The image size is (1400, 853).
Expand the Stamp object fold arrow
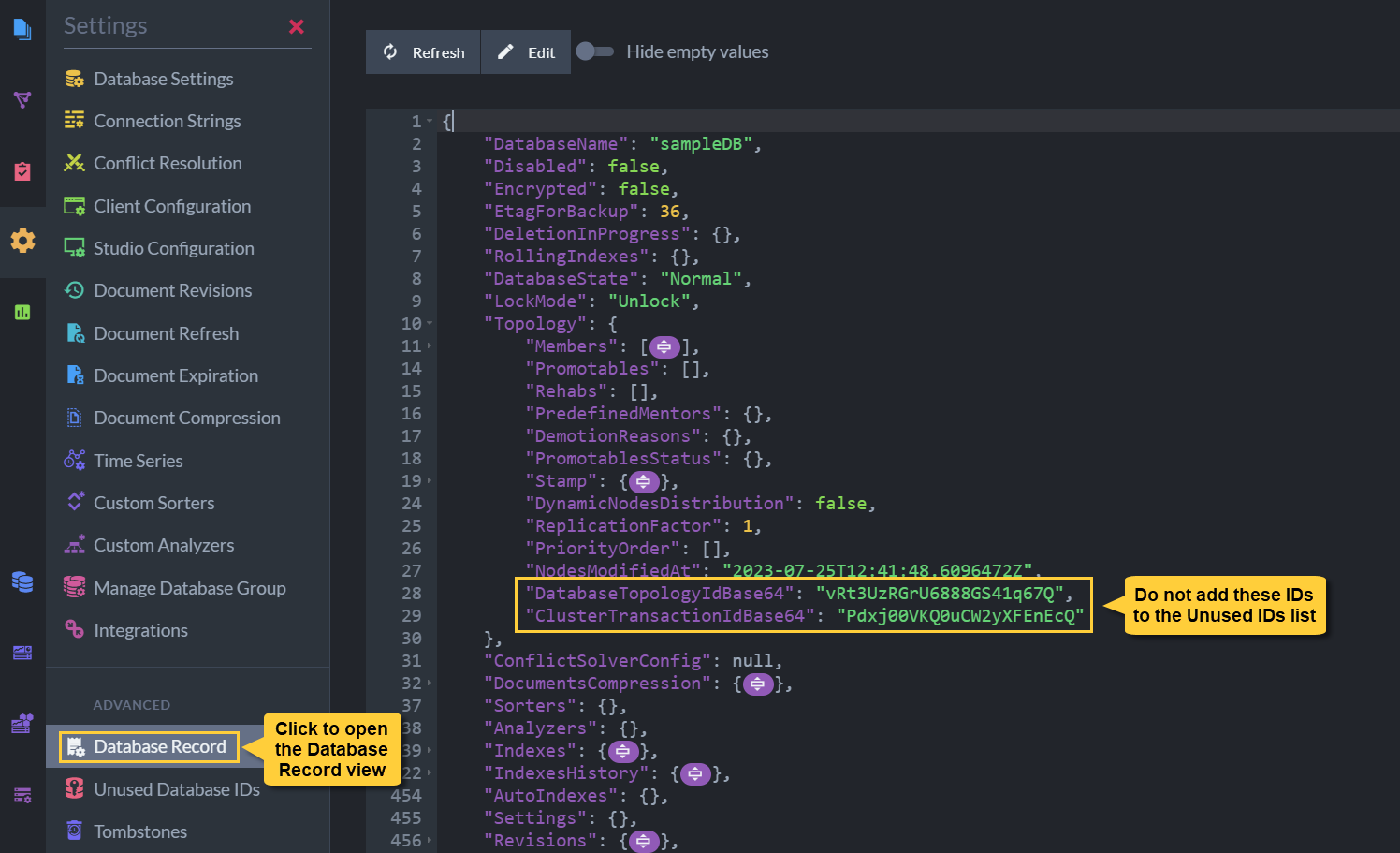point(430,481)
